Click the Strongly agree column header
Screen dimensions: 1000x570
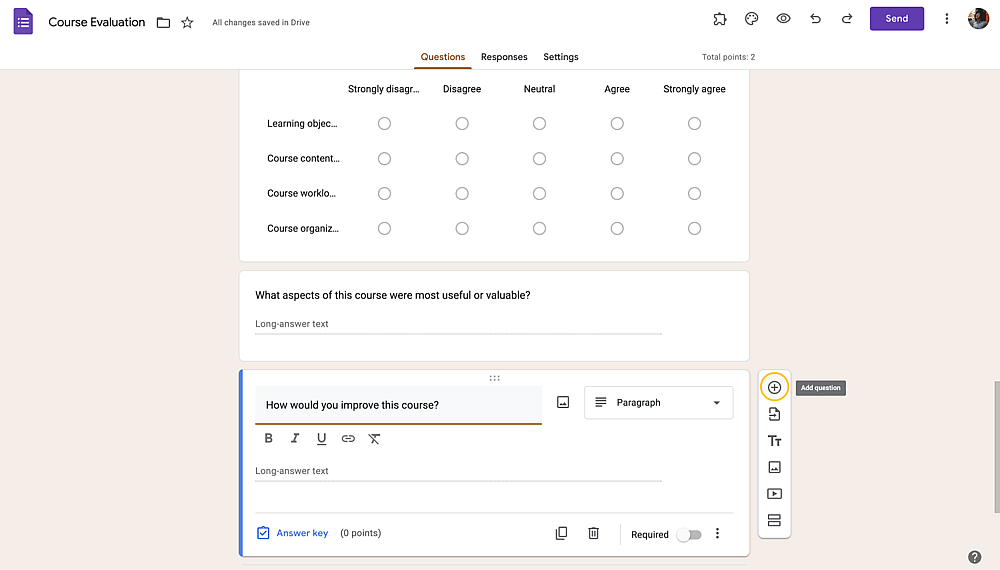(695, 89)
